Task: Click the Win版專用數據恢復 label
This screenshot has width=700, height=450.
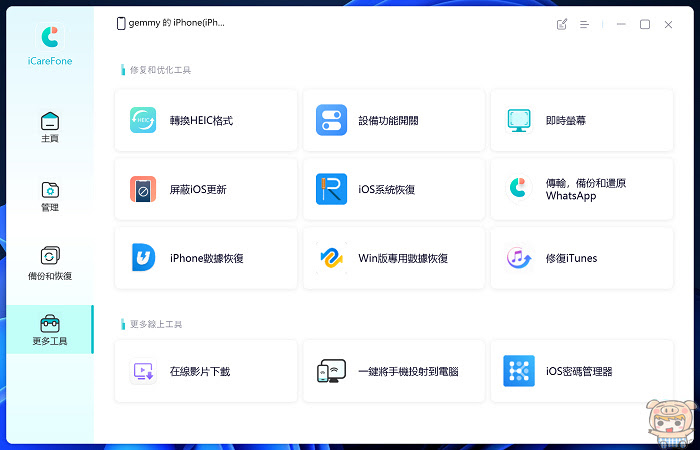Action: tap(403, 258)
